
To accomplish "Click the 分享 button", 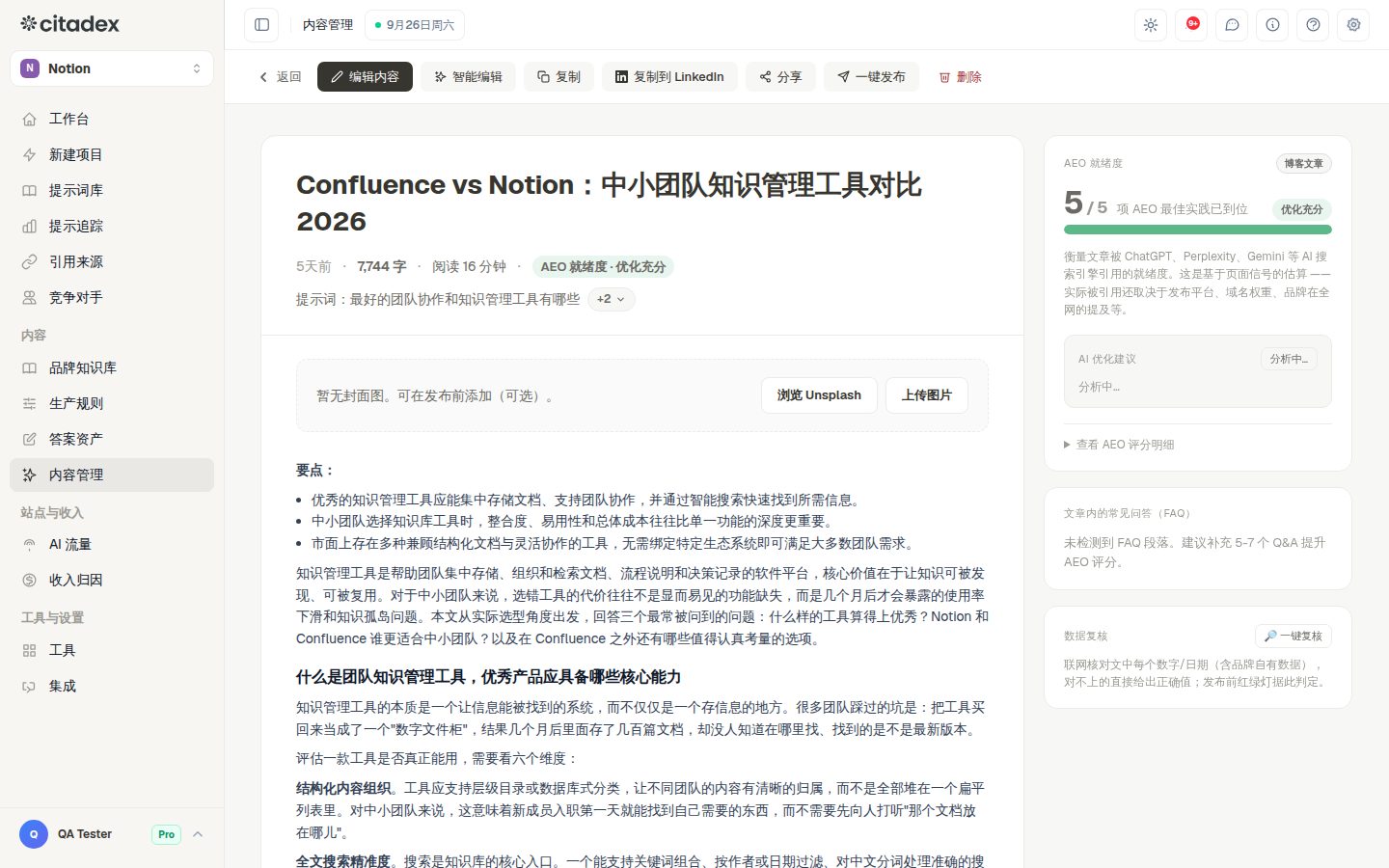I will click(x=780, y=77).
